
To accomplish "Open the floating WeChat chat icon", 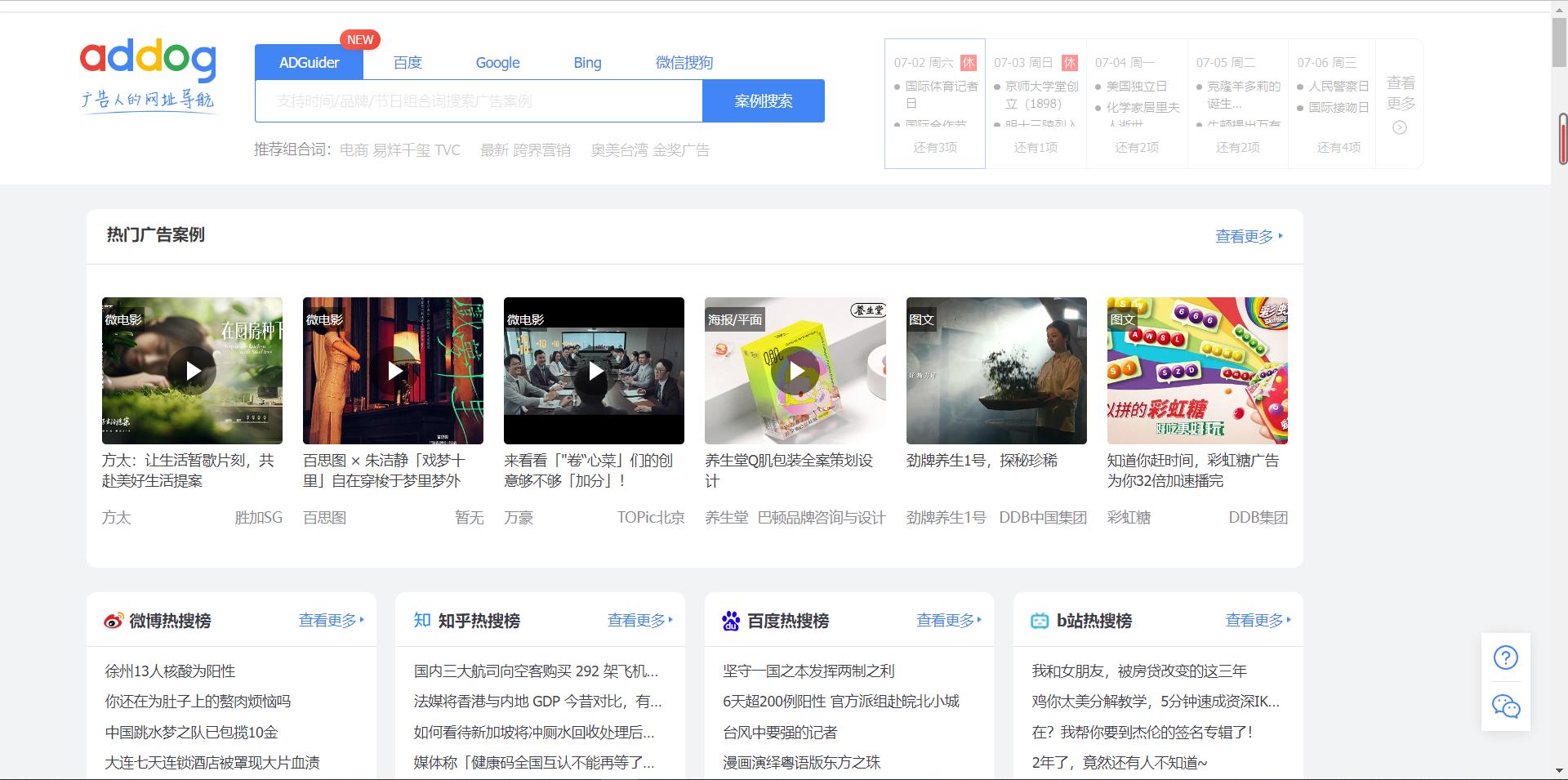I will point(1505,706).
